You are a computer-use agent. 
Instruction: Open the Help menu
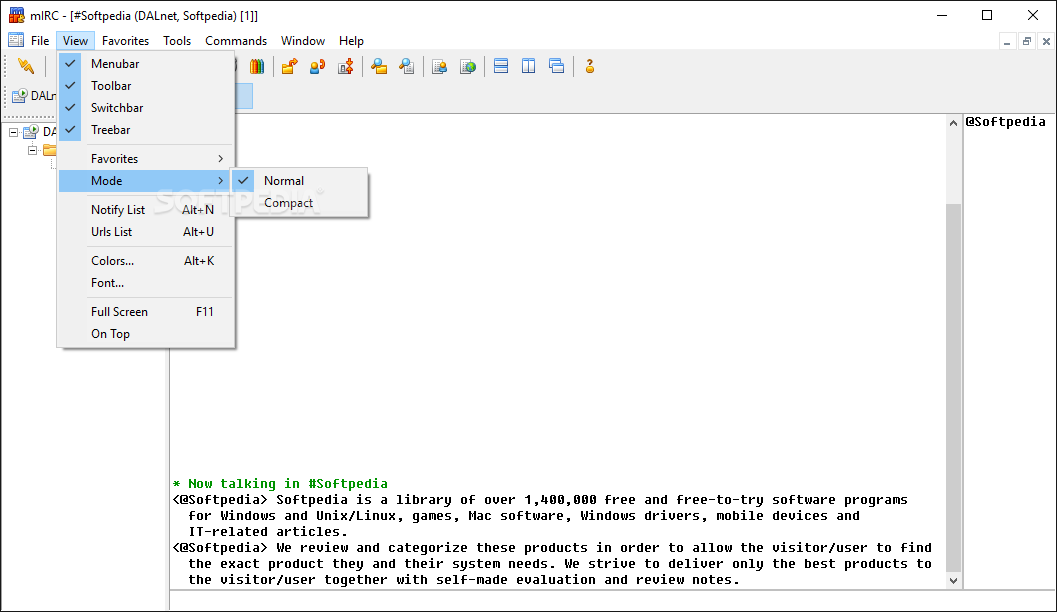351,40
